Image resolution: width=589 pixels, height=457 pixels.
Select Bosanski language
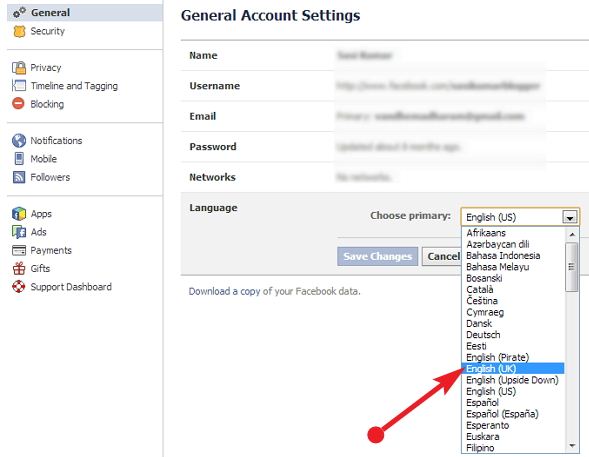[x=512, y=278]
